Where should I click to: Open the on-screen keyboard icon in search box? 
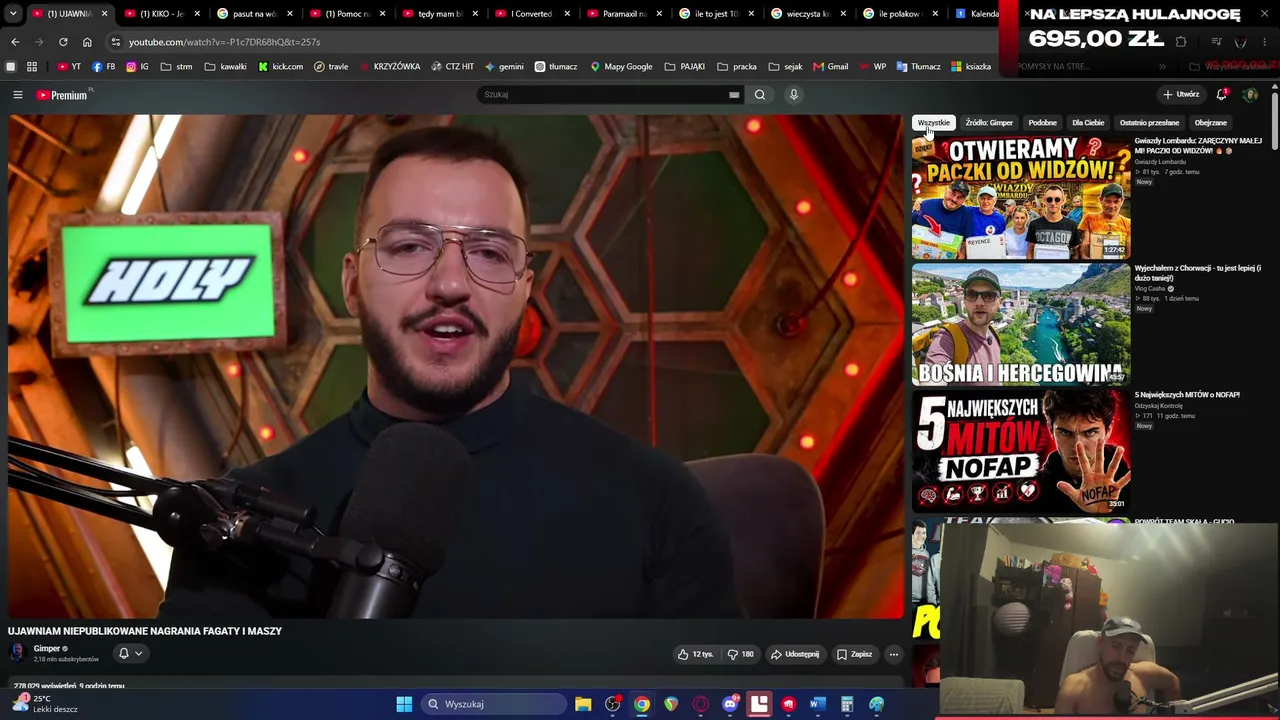click(734, 95)
